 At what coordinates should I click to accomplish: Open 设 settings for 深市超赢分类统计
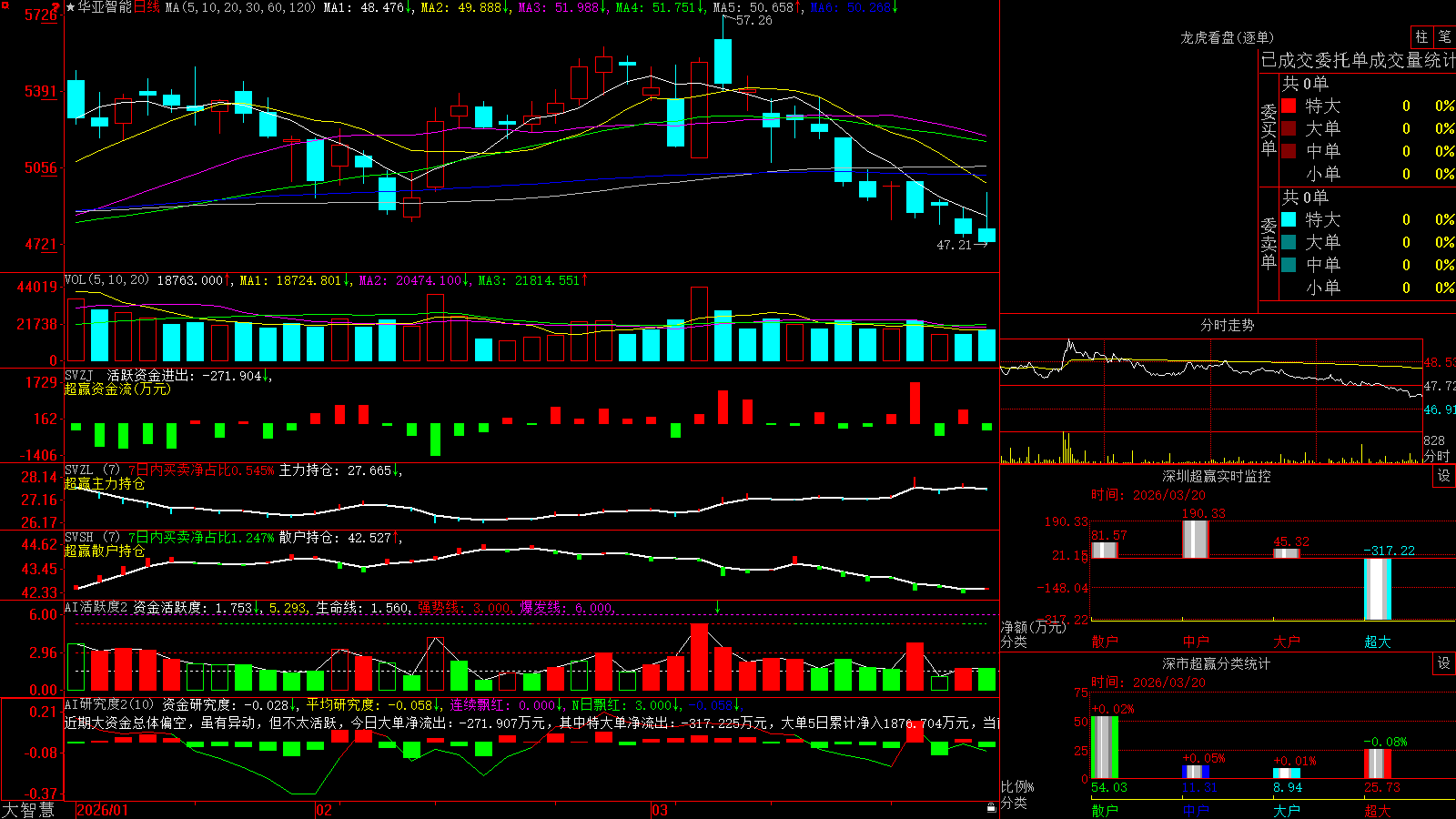(x=1444, y=663)
